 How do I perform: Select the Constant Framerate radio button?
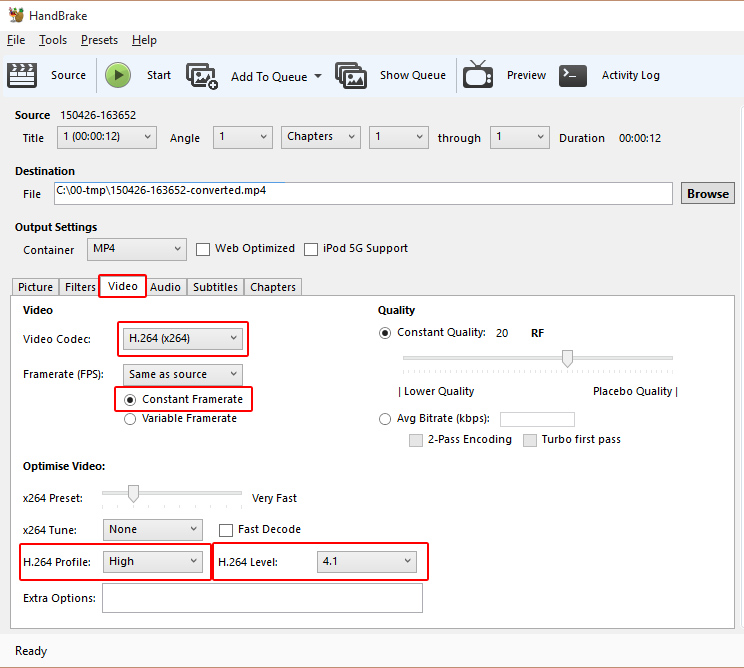click(x=130, y=400)
